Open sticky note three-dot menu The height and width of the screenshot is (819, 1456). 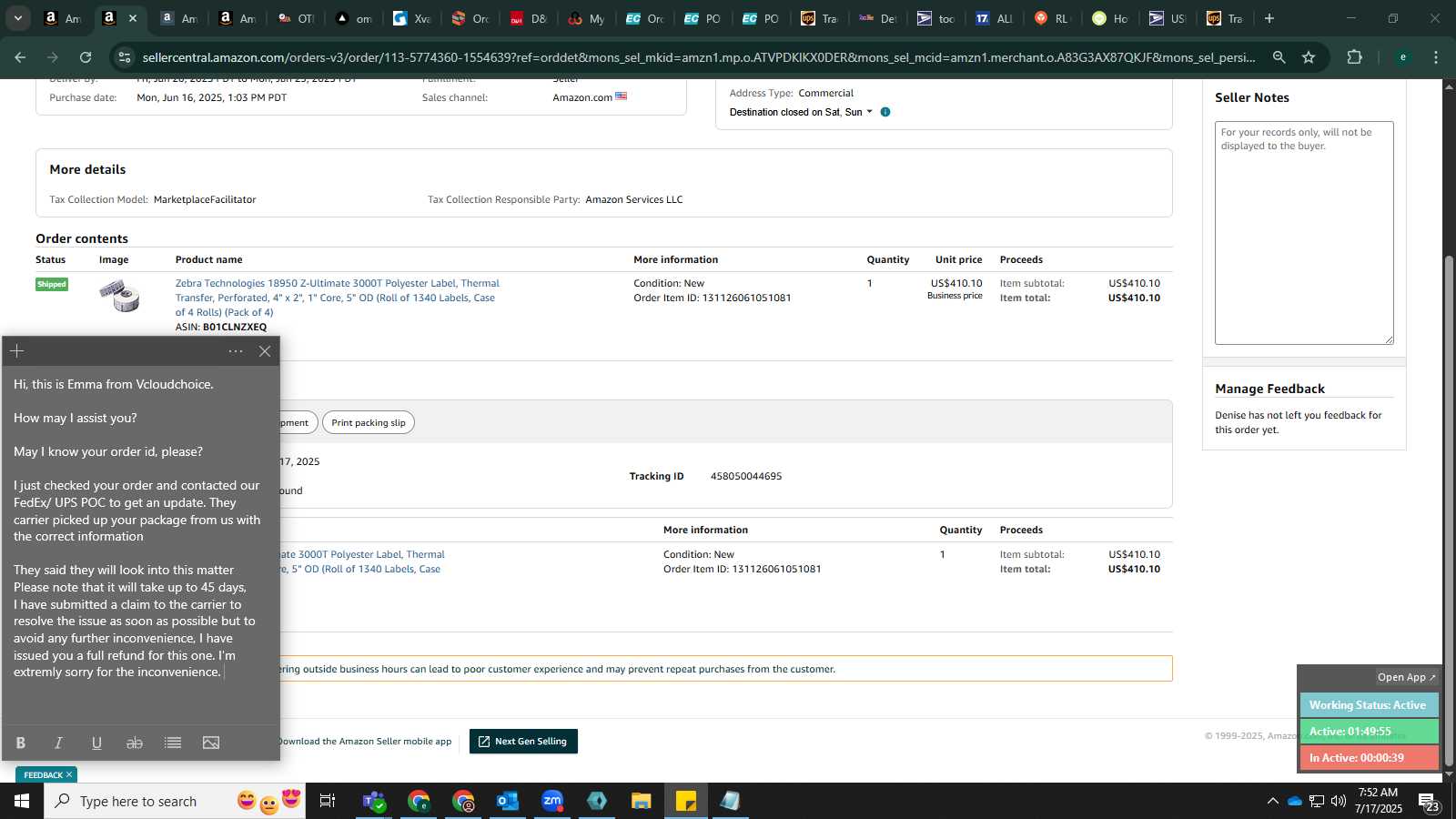point(236,351)
